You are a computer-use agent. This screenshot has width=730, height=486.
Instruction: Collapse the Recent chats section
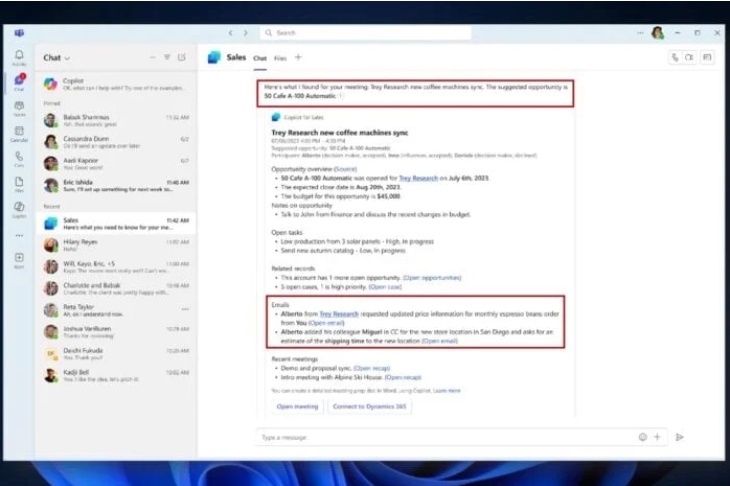[x=52, y=206]
